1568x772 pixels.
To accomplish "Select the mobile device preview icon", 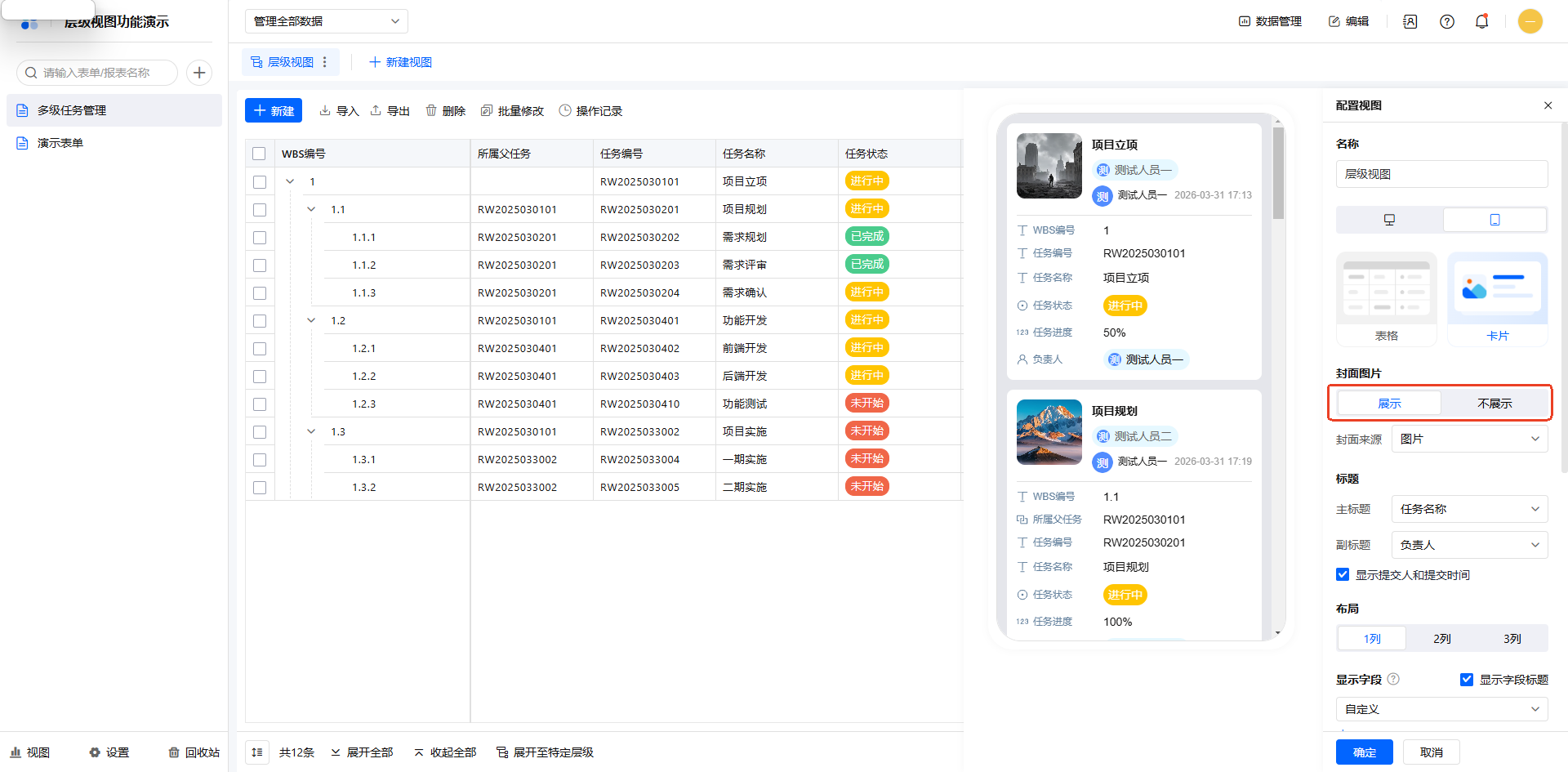I will [x=1494, y=220].
